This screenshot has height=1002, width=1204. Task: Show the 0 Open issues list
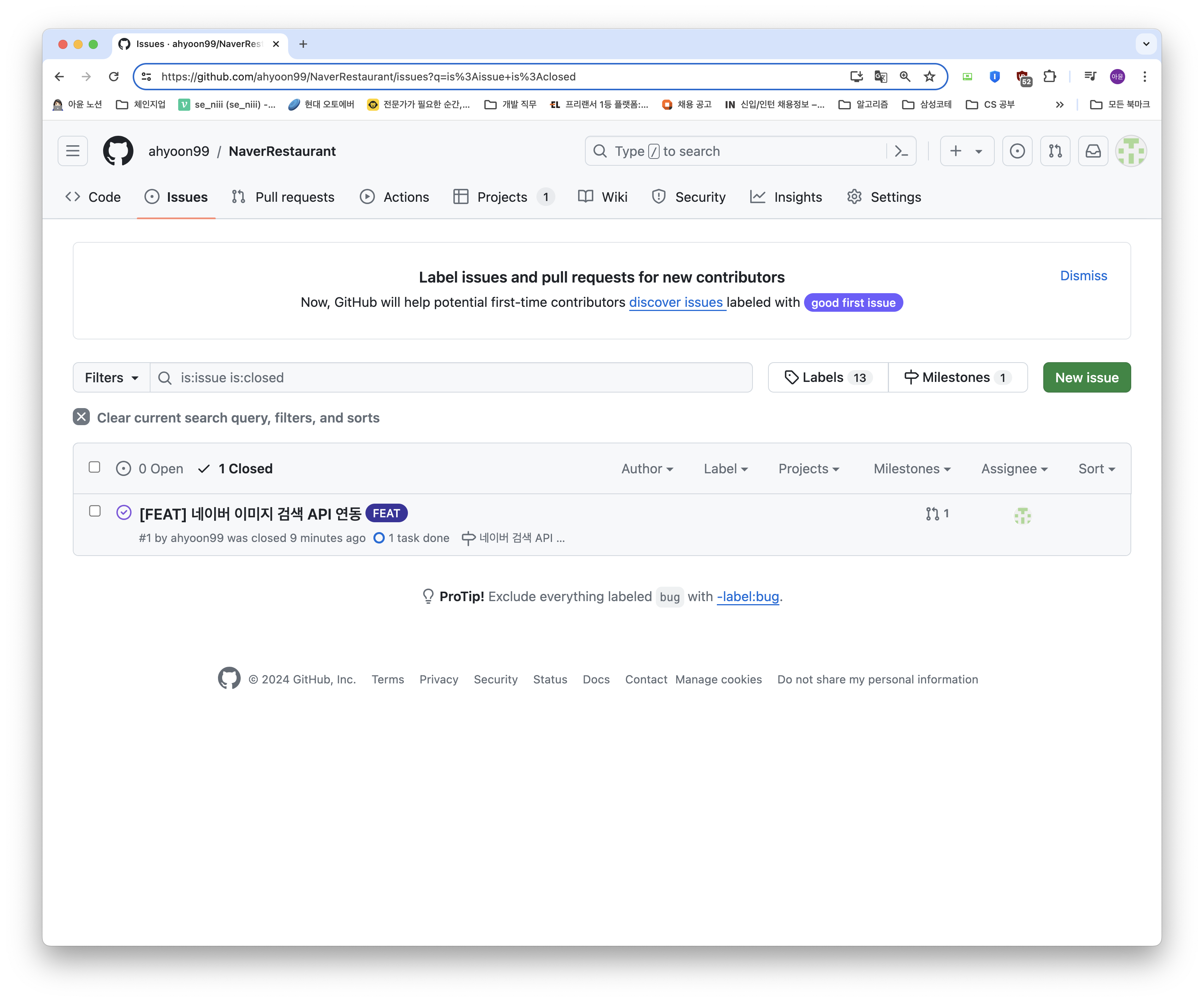tap(150, 469)
